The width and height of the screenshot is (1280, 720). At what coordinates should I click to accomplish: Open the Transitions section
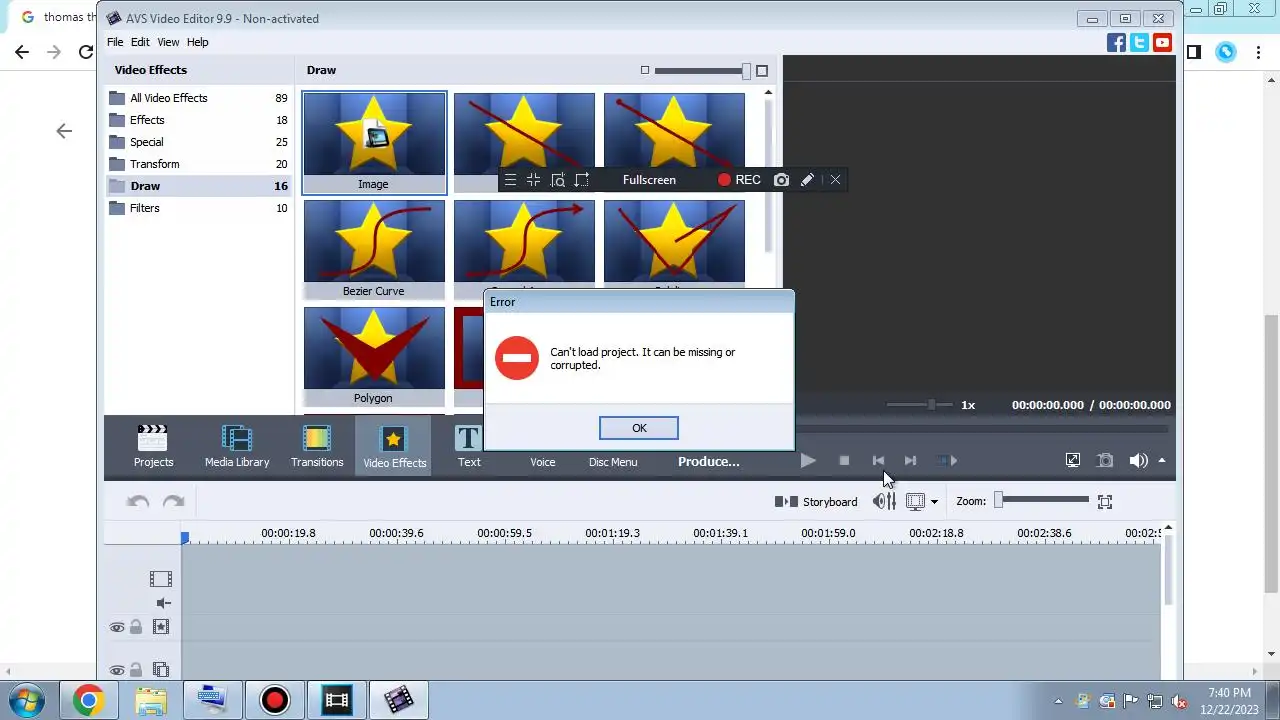(x=317, y=446)
